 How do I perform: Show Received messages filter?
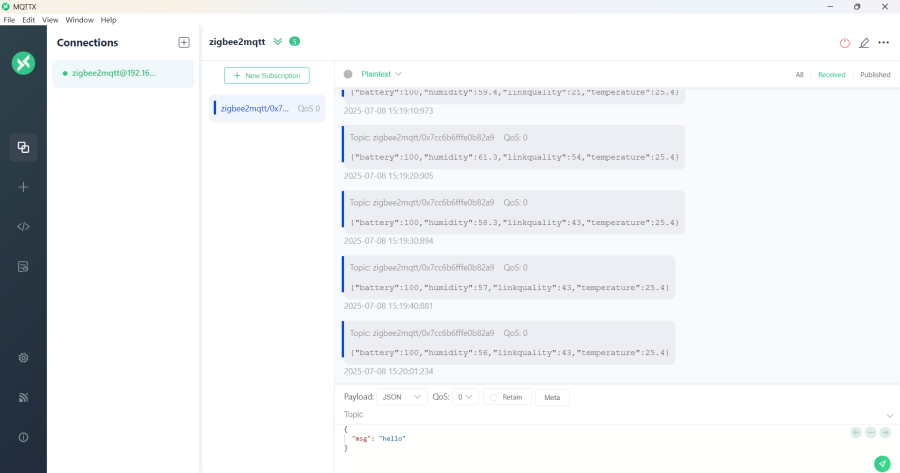[831, 75]
